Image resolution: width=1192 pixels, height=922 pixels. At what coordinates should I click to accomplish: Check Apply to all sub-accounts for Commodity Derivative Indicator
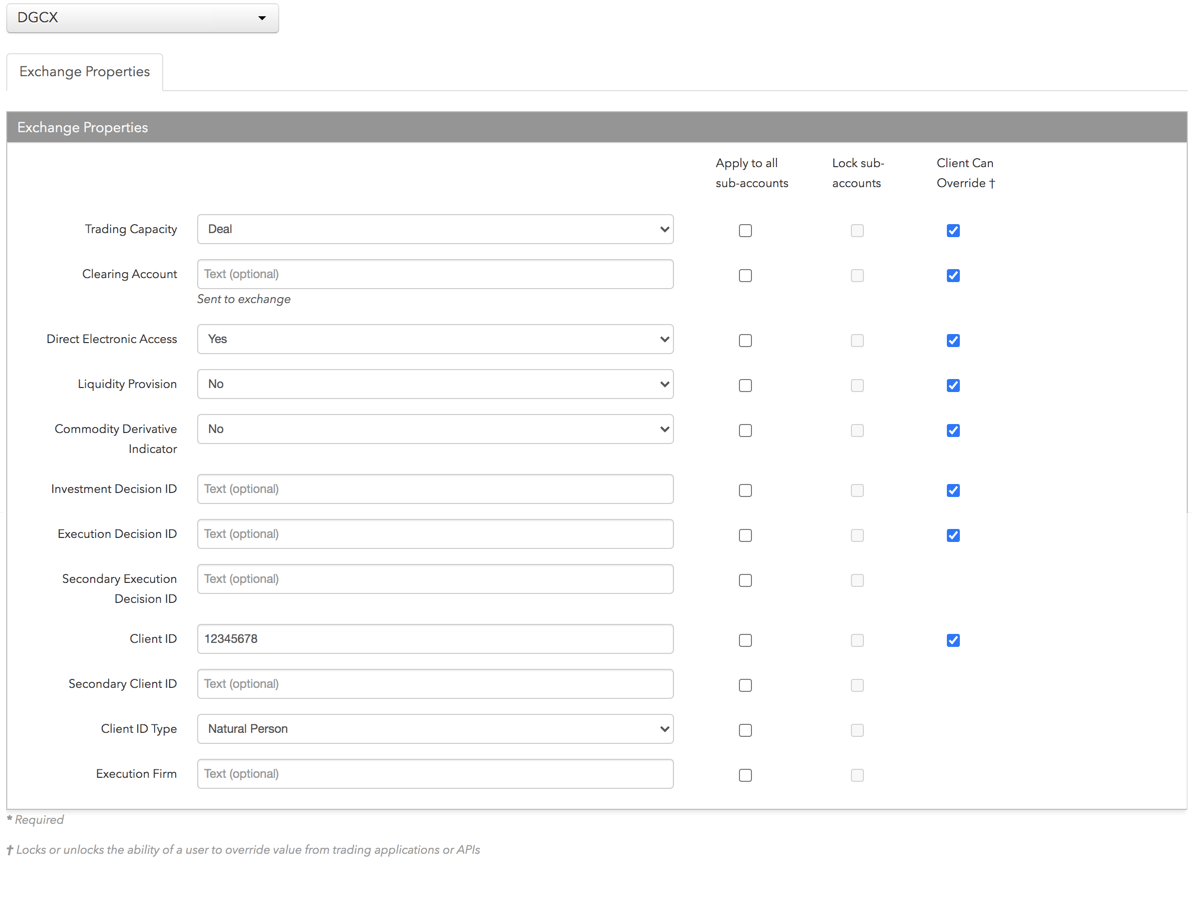745,430
